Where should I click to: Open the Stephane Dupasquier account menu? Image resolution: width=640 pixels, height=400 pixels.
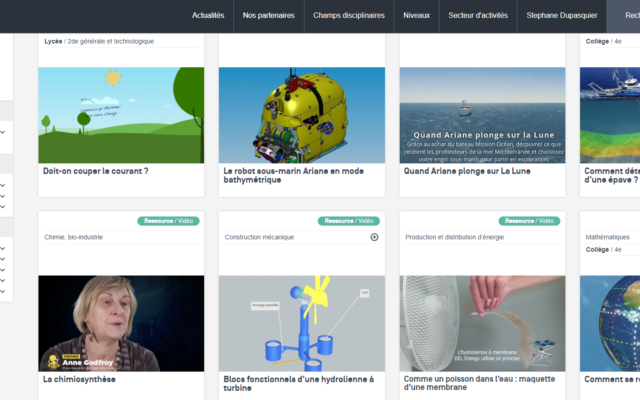(562, 16)
